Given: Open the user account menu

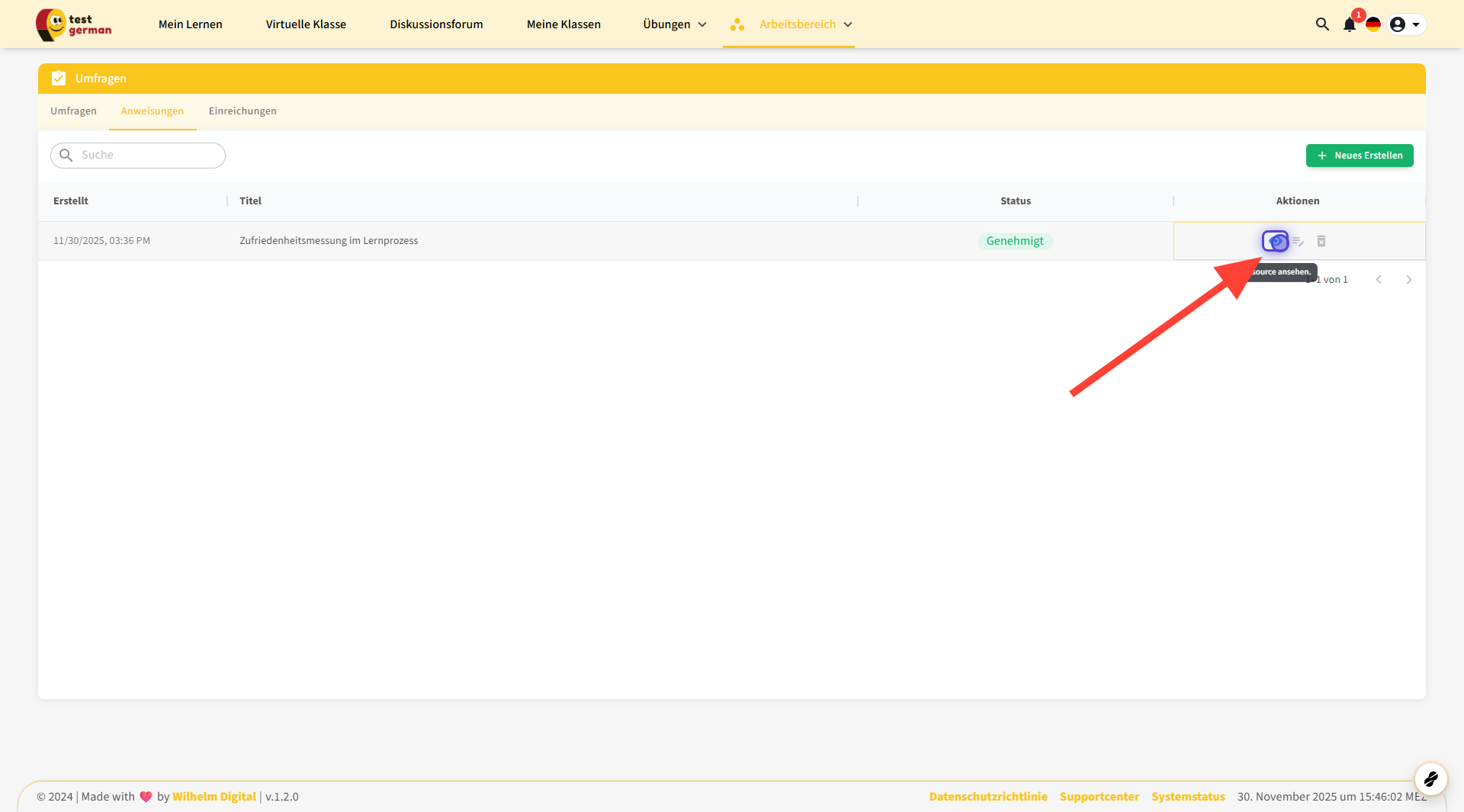Looking at the screenshot, I should coord(1405,24).
